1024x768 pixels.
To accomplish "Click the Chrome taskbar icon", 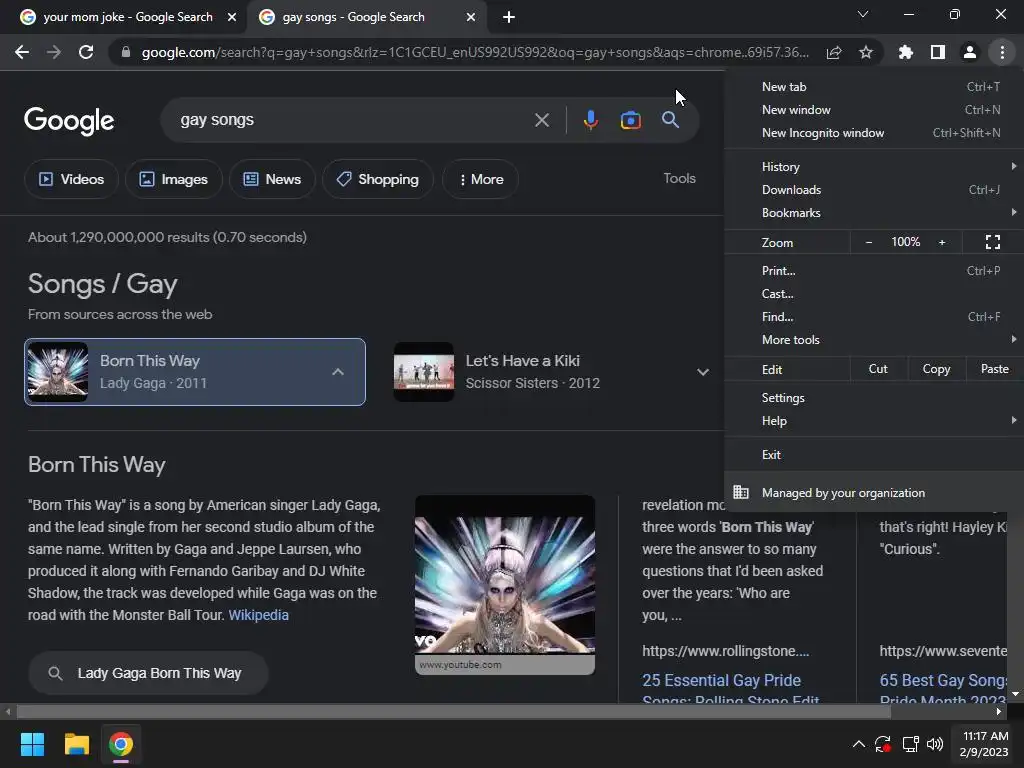I will [121, 744].
